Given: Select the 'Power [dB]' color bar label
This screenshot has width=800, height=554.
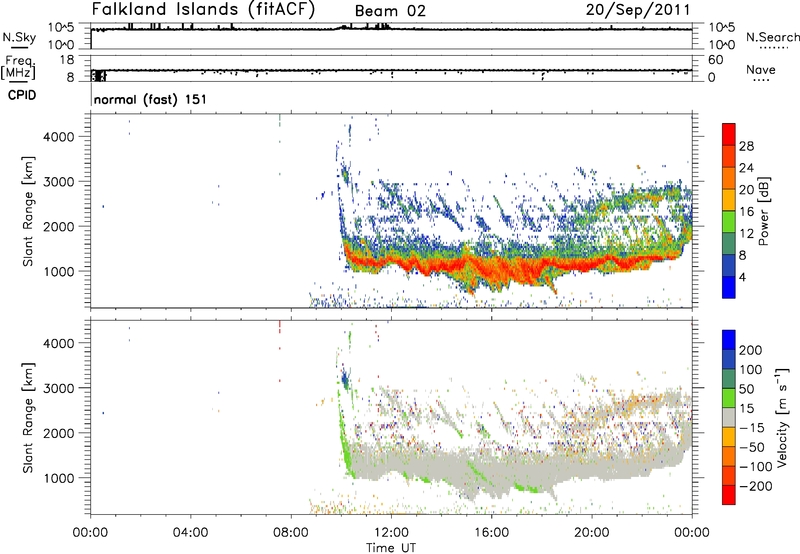Looking at the screenshot, I should [x=763, y=211].
